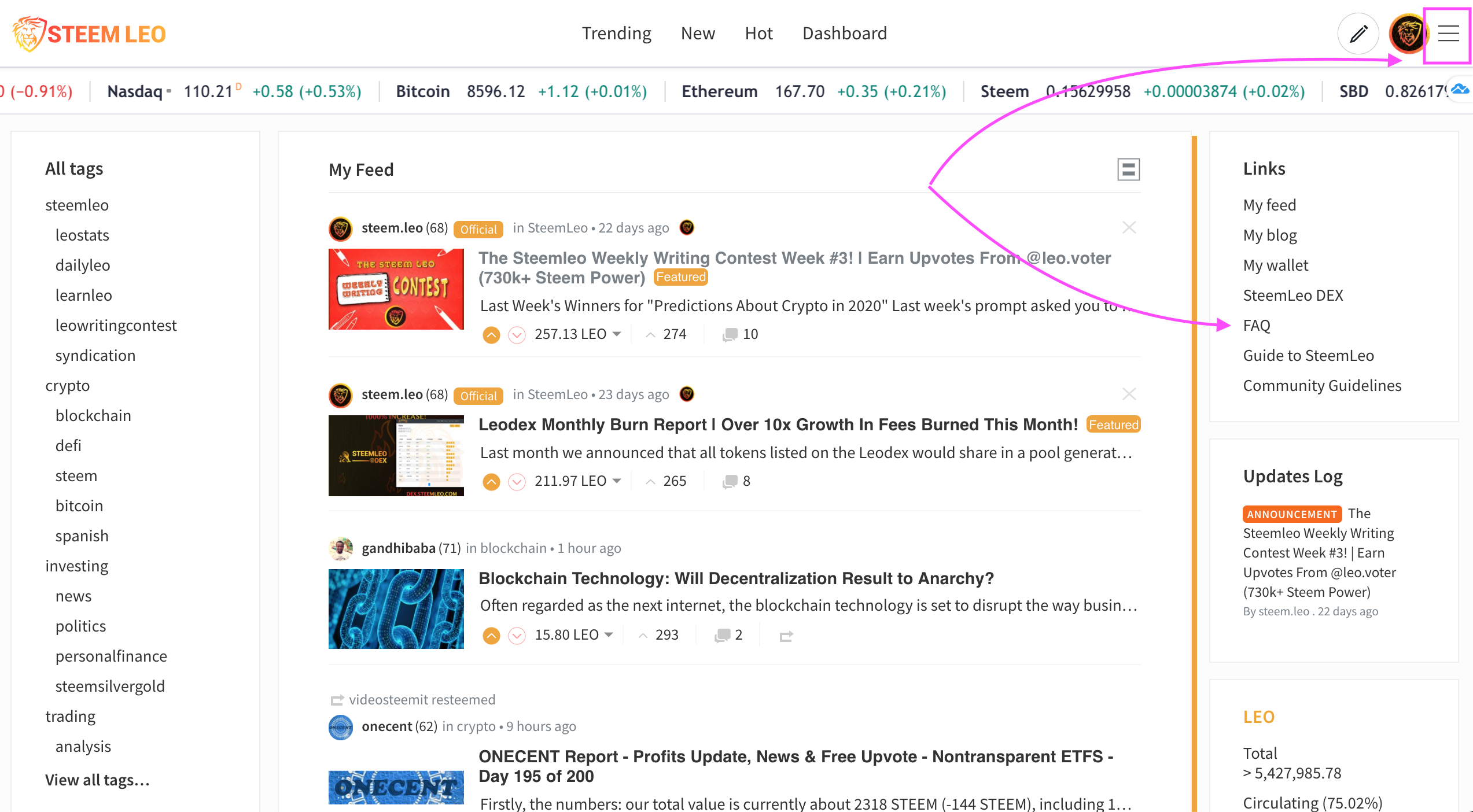
Task: Upvote the Steemleo Weekly Writing Contest post
Action: [x=491, y=334]
